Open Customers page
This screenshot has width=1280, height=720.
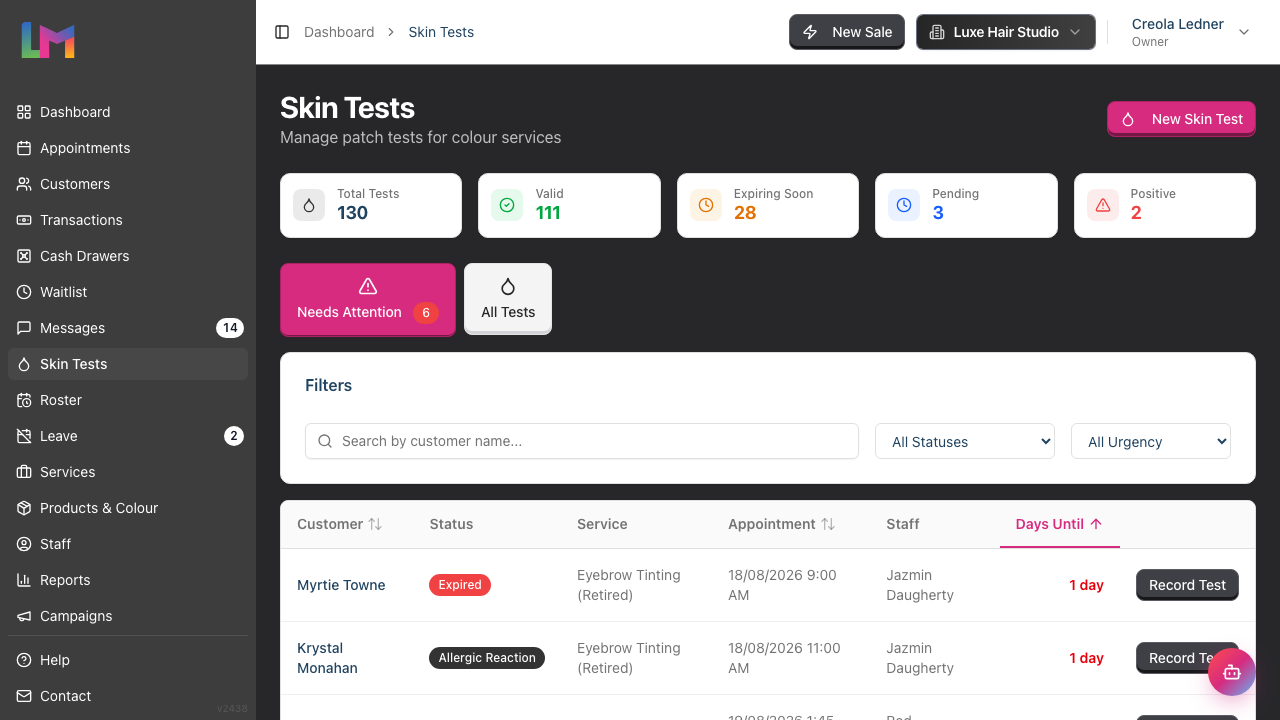(128, 184)
